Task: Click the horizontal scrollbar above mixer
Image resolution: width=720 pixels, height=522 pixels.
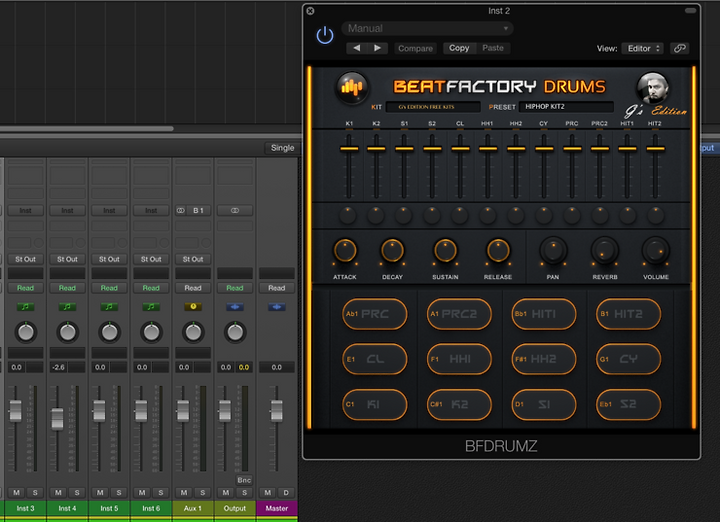Action: click(x=86, y=129)
